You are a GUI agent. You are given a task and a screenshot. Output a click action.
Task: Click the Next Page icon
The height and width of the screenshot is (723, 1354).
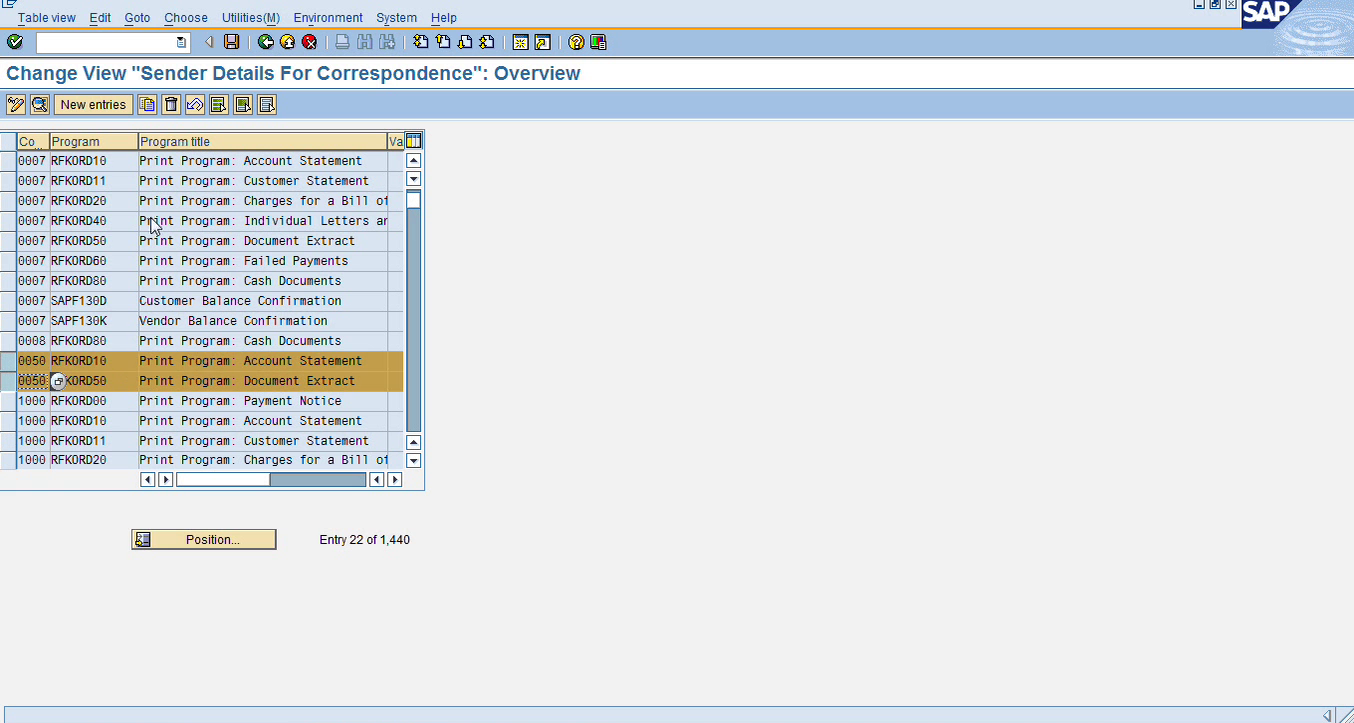(x=465, y=42)
